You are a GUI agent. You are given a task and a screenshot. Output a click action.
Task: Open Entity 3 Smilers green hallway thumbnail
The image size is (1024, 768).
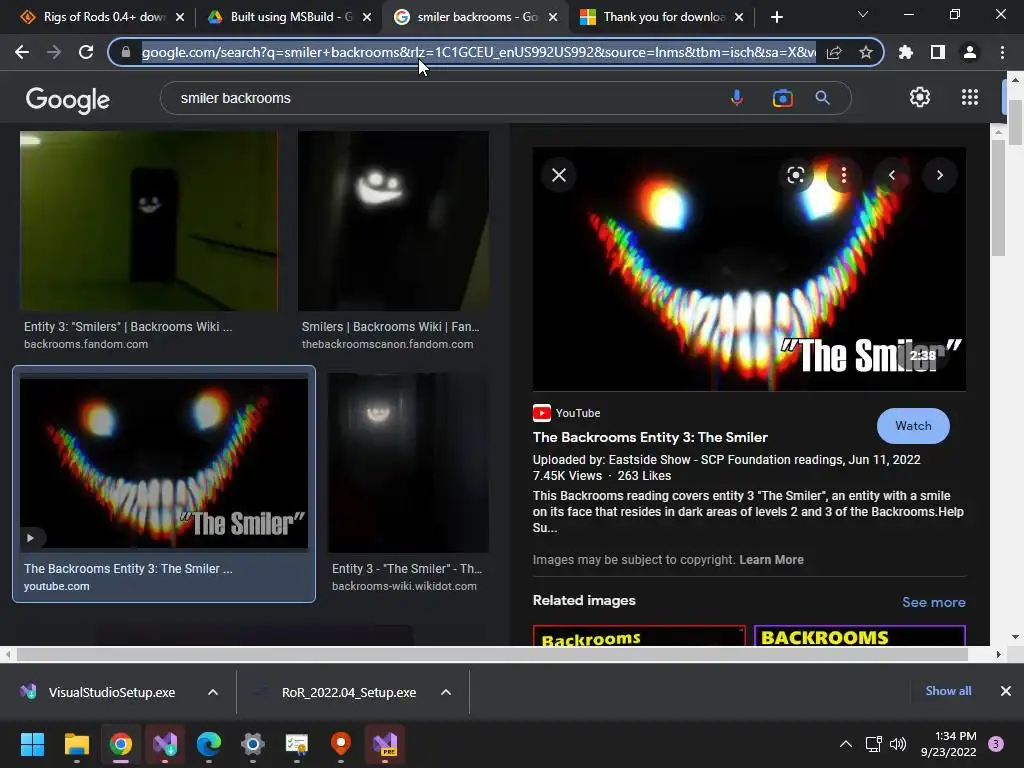[x=149, y=221]
